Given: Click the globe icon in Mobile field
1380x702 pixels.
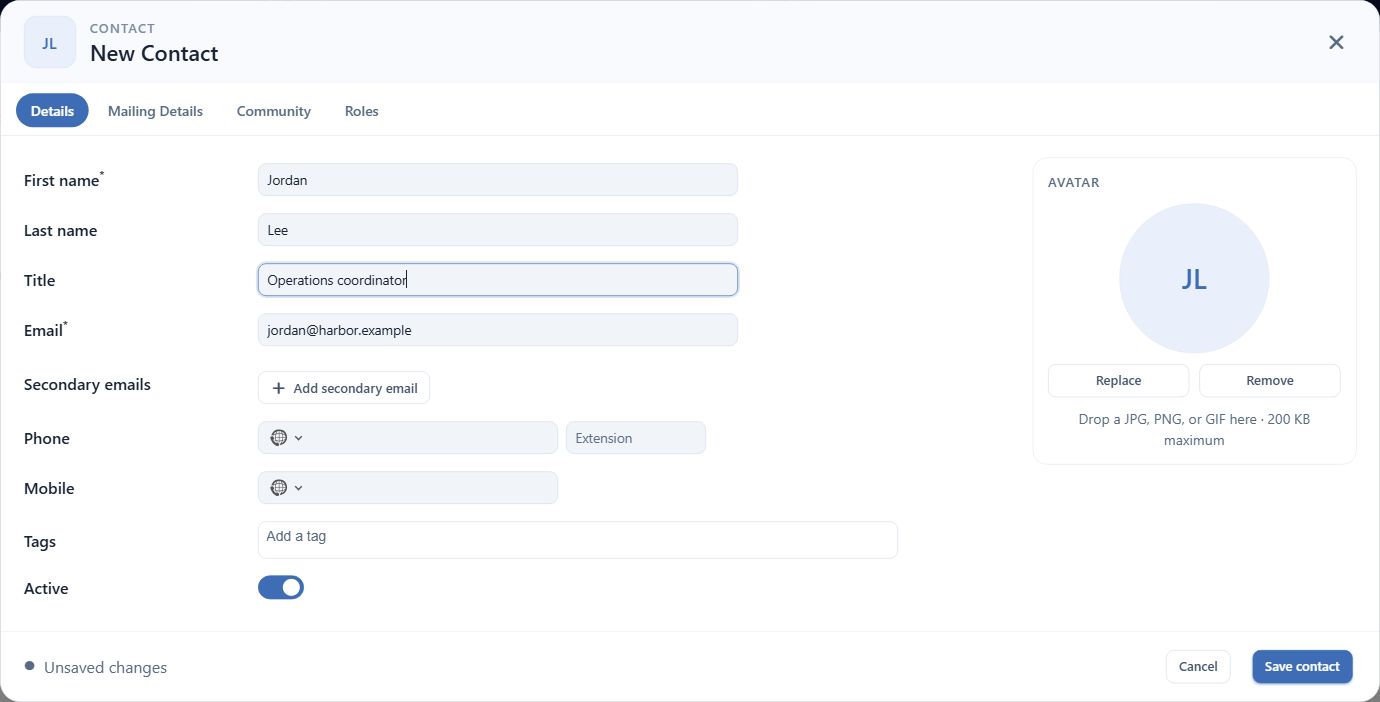Looking at the screenshot, I should point(279,488).
